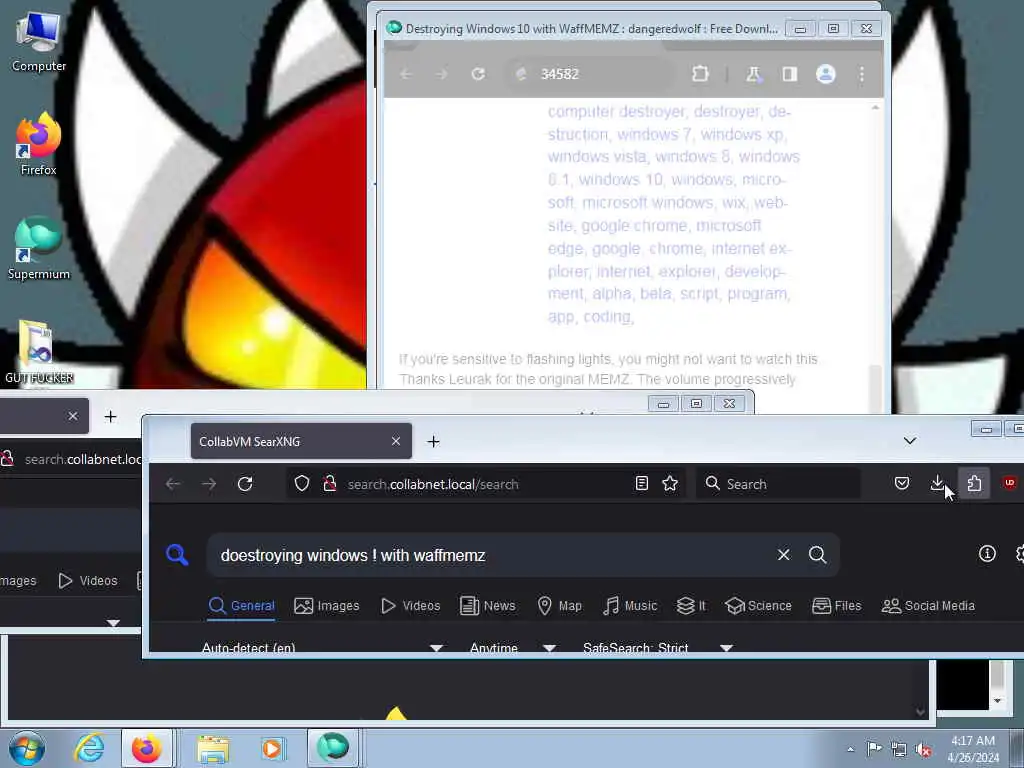The height and width of the screenshot is (768, 1024).
Task: Switch to the Files category
Action: point(837,606)
